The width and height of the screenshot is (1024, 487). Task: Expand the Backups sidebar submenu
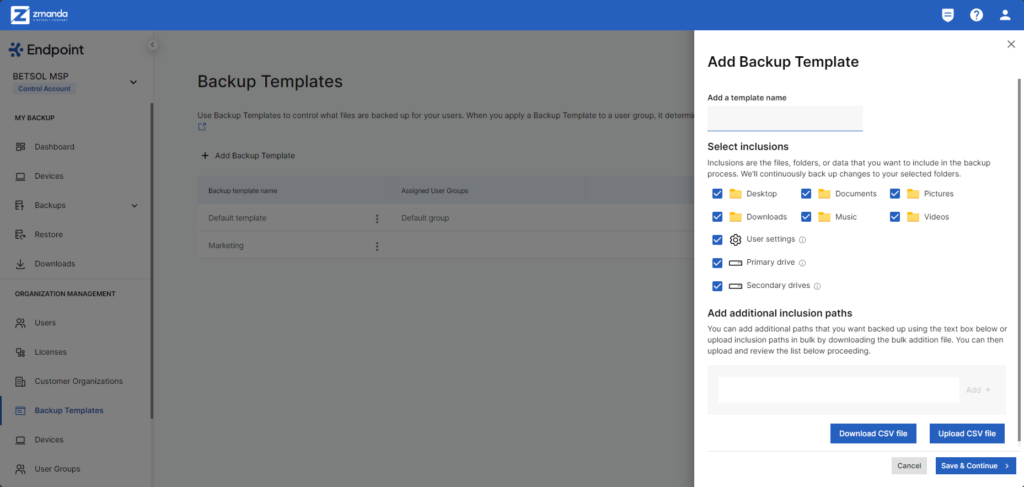click(135, 206)
